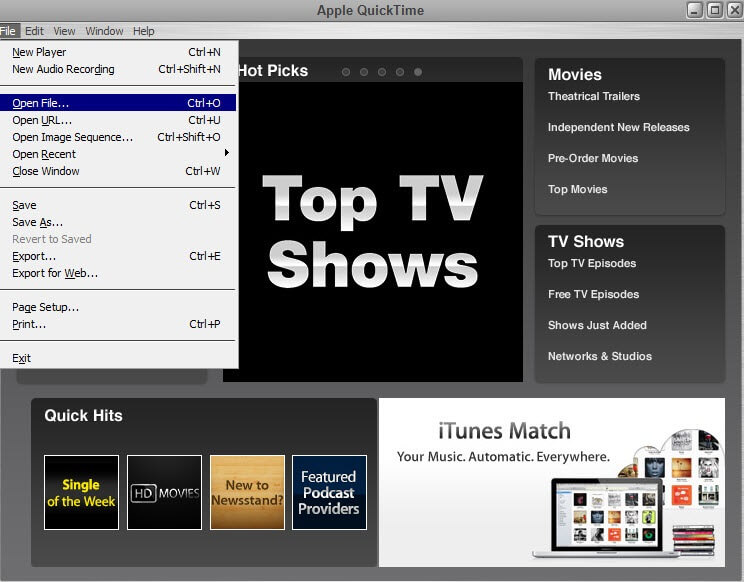Close the QuickTime window

[x=735, y=10]
